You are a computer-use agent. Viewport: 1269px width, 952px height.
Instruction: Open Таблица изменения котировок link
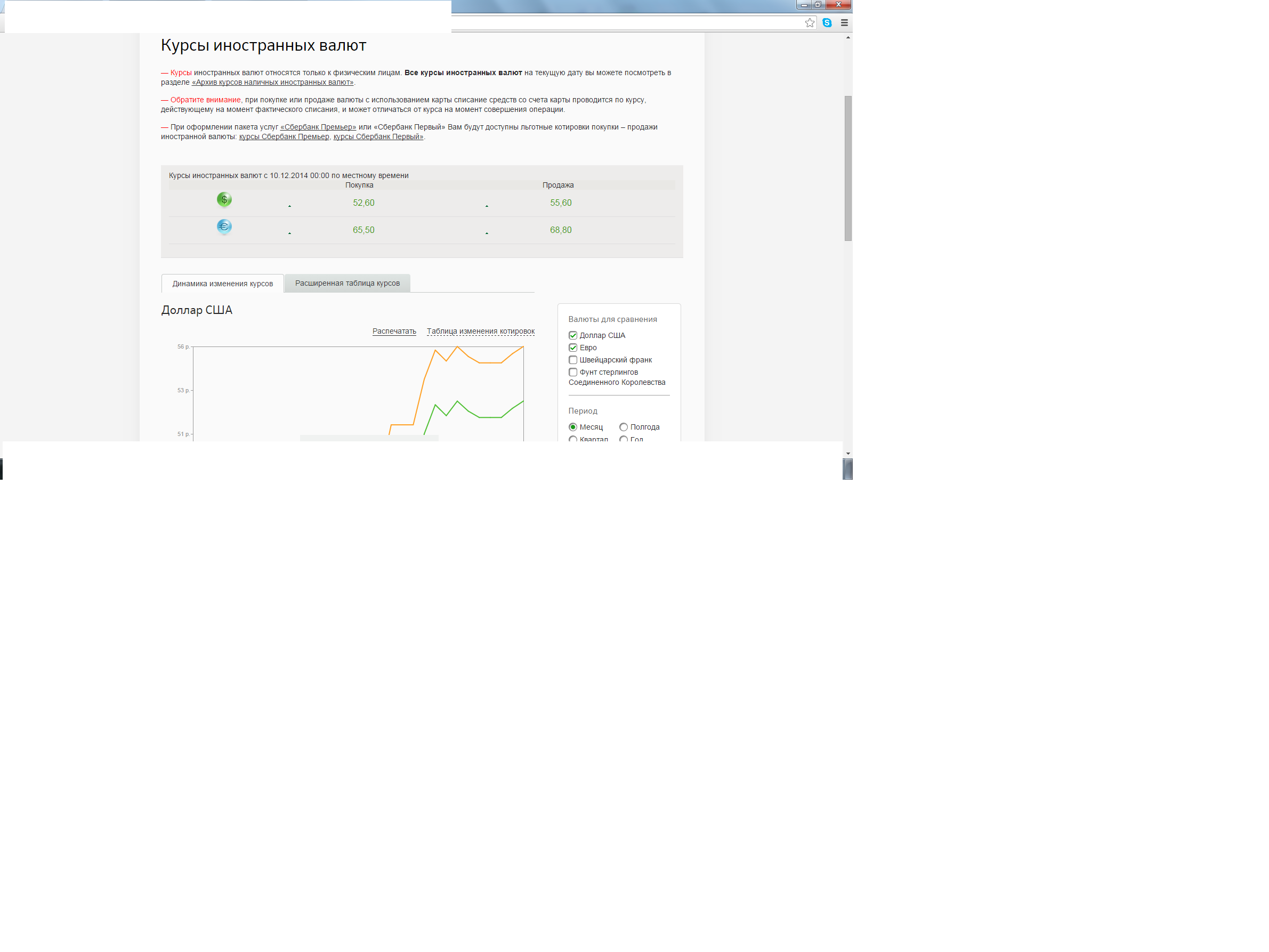[480, 331]
